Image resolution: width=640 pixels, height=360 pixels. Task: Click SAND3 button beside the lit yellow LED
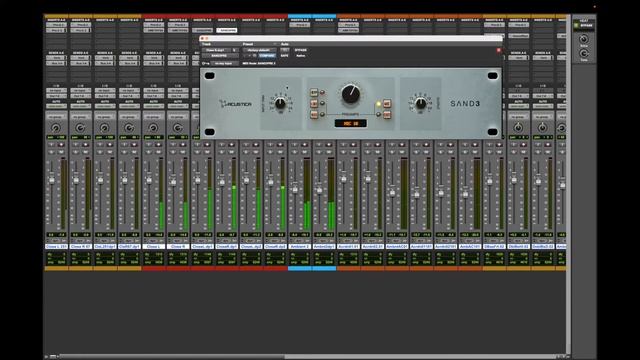(x=387, y=104)
